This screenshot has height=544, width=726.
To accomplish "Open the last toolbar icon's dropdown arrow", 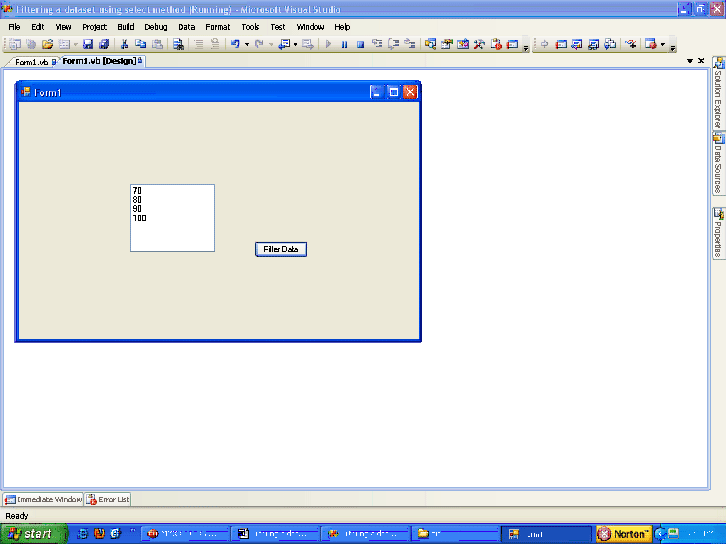I will pos(663,45).
